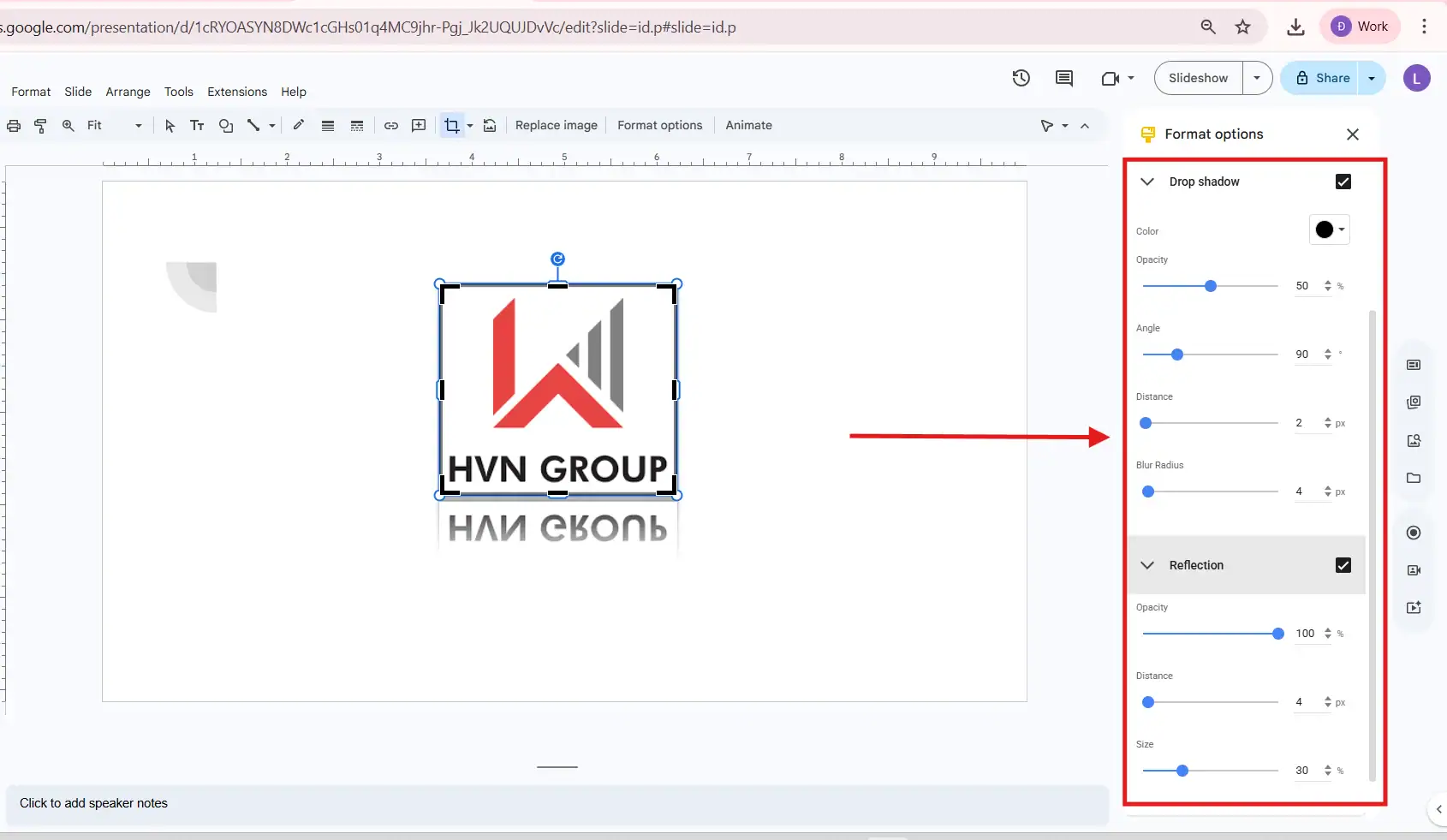This screenshot has height=840, width=1447.
Task: Click the pointer mode icon in toolbar
Action: 1047,126
